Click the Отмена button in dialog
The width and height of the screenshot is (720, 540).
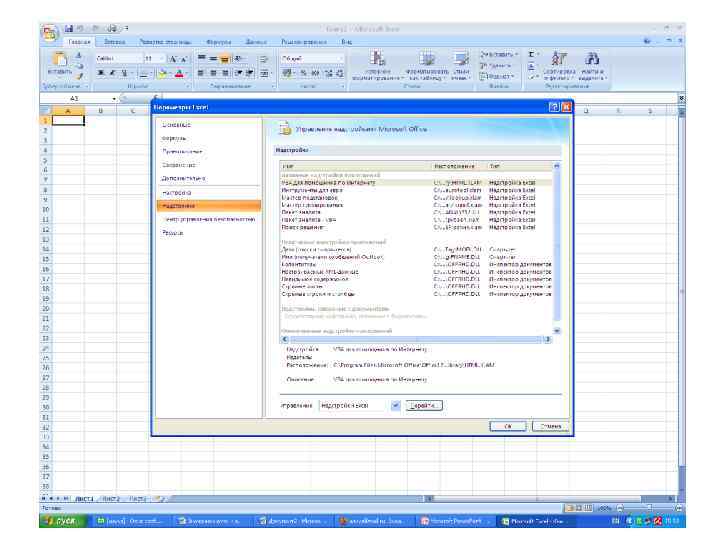click(x=551, y=426)
